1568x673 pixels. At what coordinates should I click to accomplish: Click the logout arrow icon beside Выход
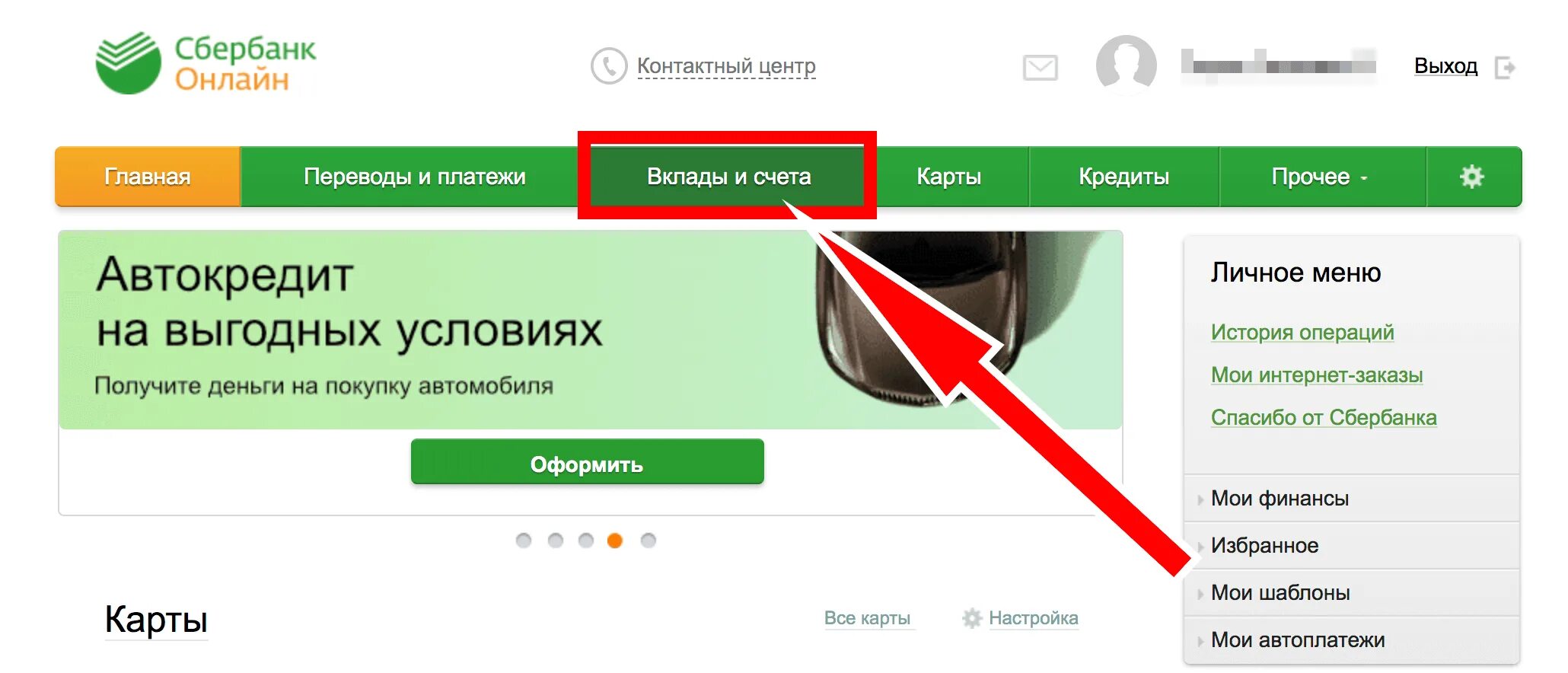coord(1505,67)
